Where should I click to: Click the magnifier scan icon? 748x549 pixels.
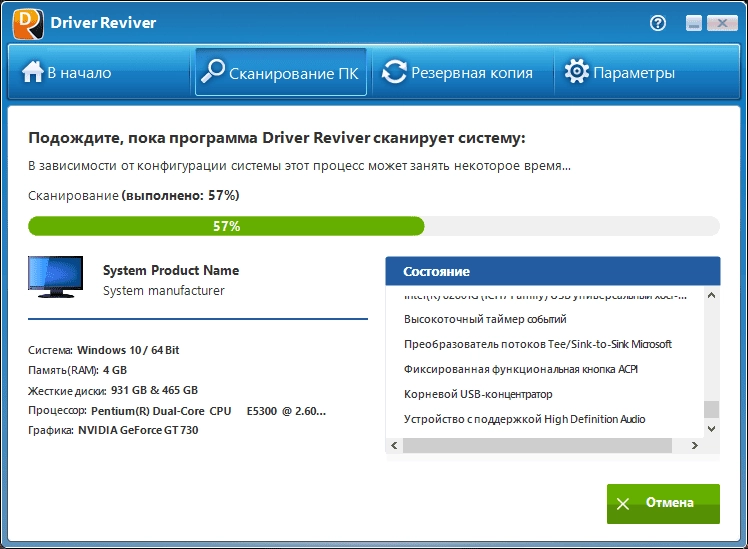(213, 72)
